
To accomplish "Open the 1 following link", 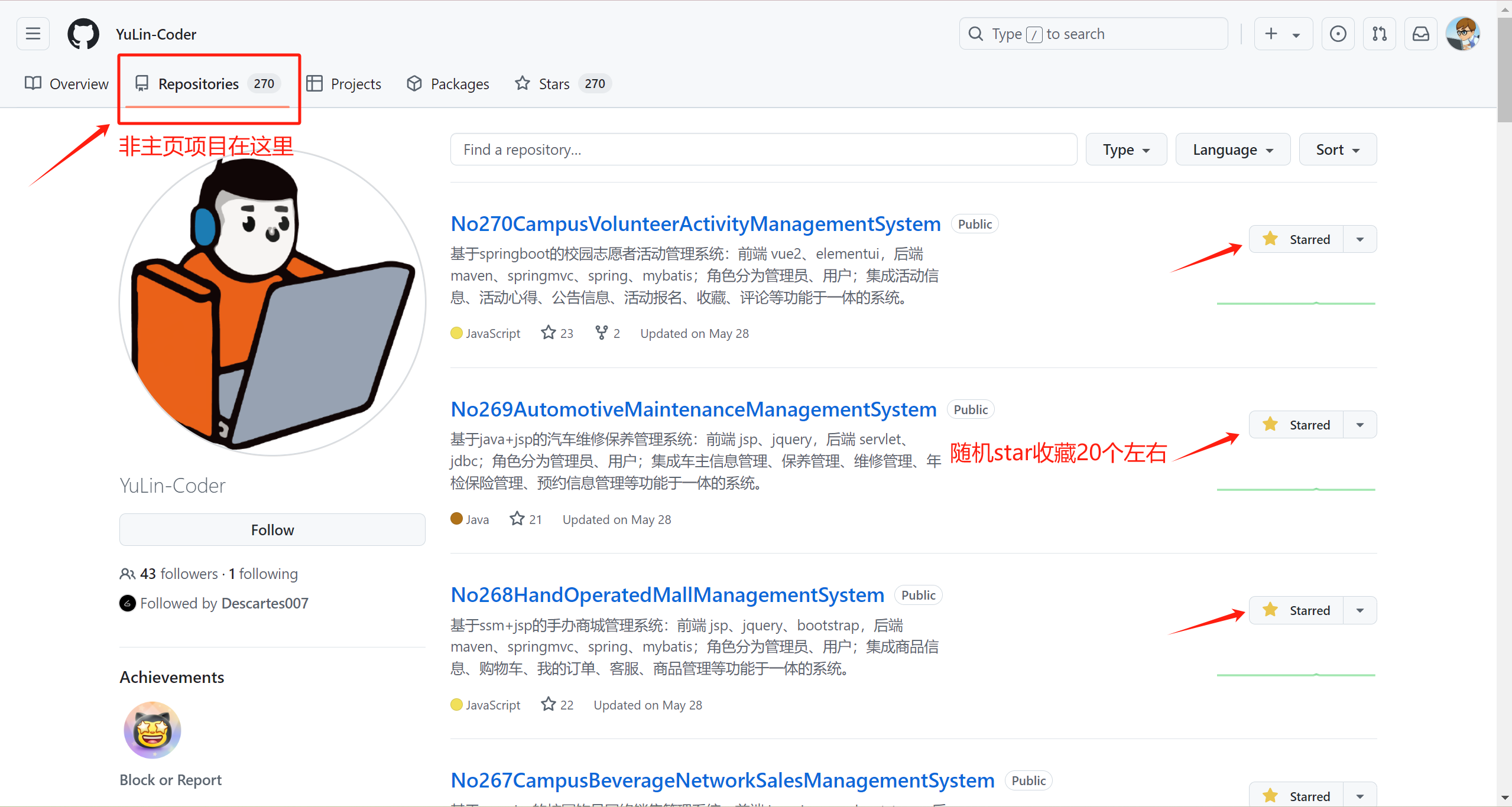I will tap(264, 574).
